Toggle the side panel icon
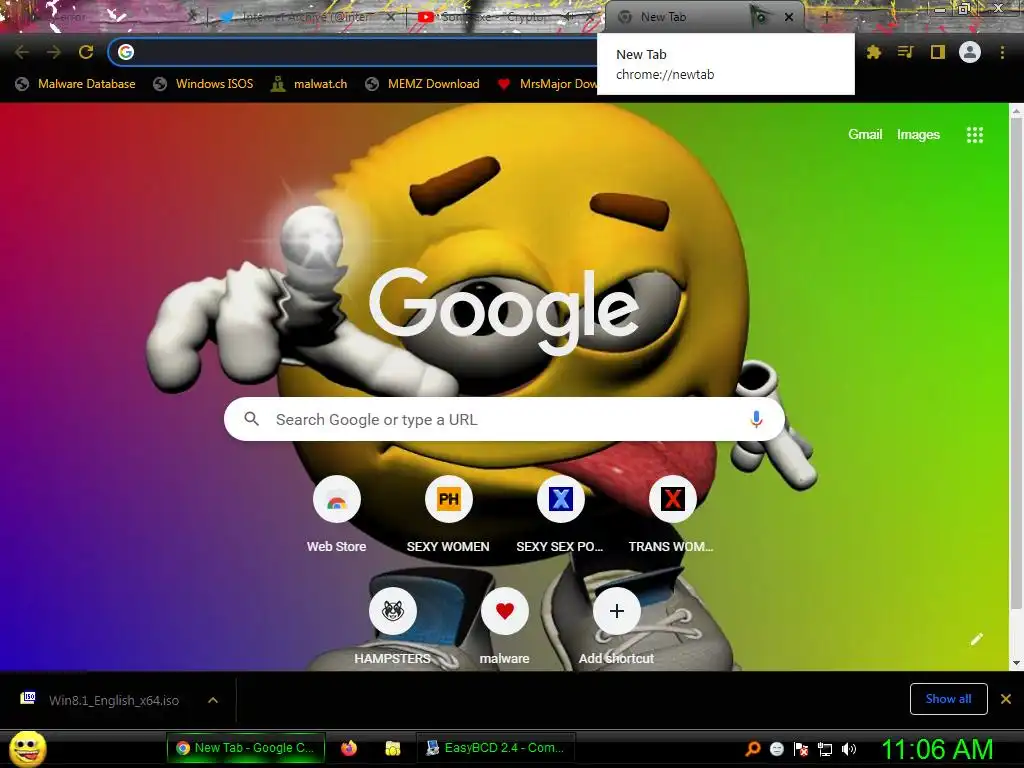 (x=938, y=52)
